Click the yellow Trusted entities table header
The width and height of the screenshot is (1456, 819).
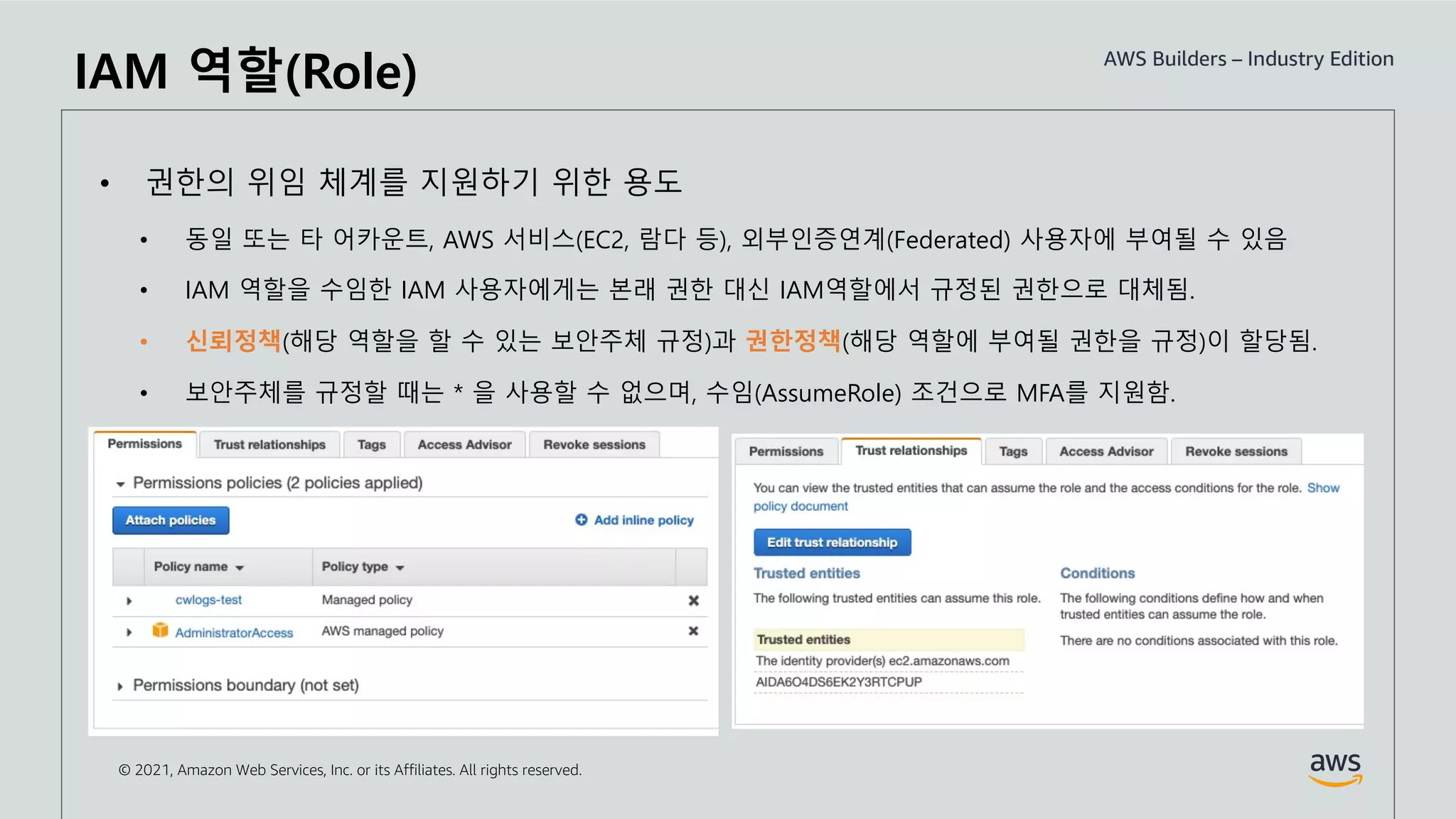889,640
